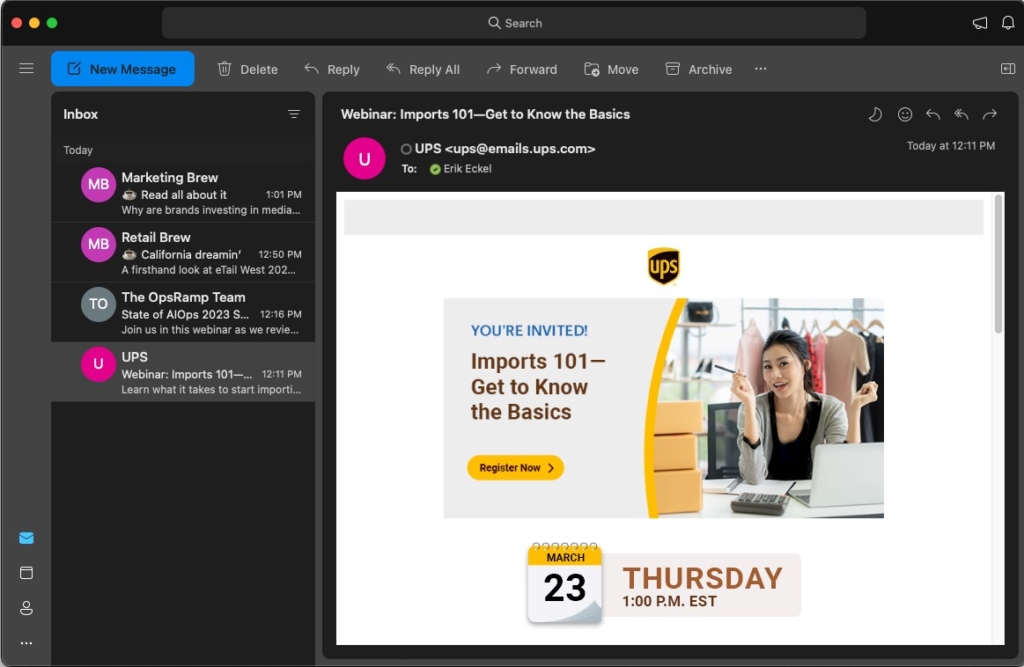Open the Contacts view in the sidebar
1024x667 pixels.
click(26, 607)
